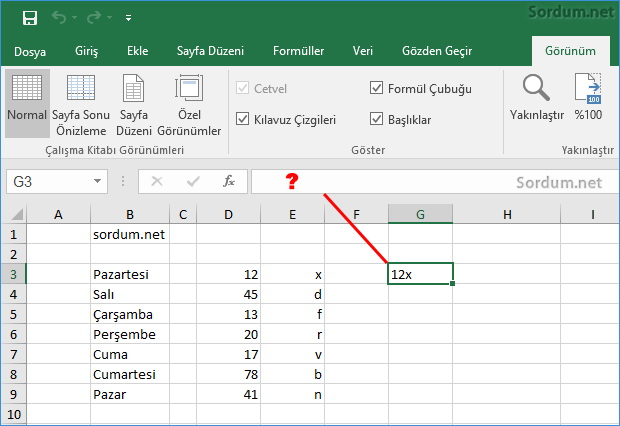Select column H header
The height and width of the screenshot is (426, 620).
507,214
